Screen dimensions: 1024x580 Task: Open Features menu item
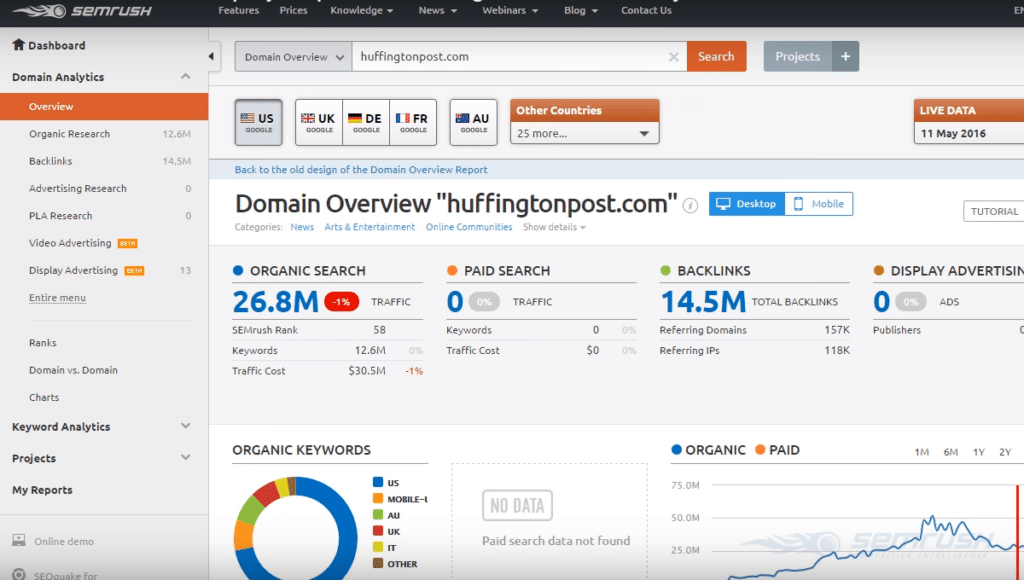(238, 10)
